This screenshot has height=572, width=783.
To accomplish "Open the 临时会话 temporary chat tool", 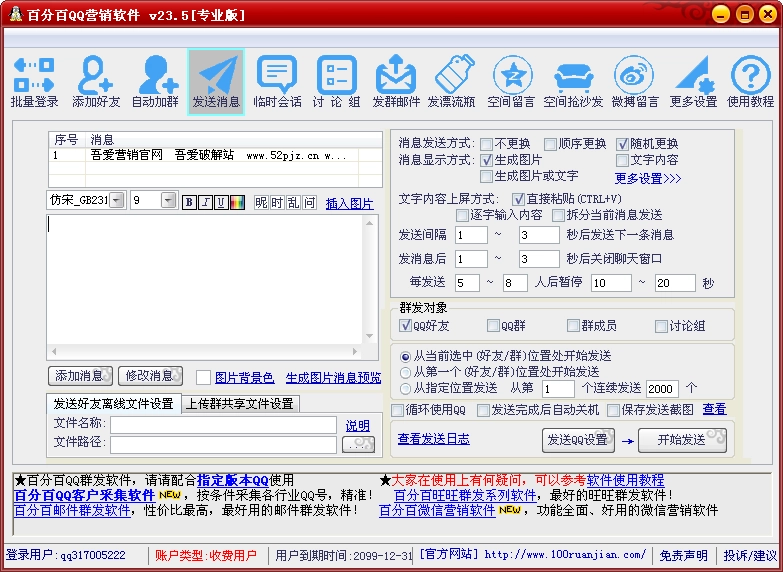I will pyautogui.click(x=277, y=82).
